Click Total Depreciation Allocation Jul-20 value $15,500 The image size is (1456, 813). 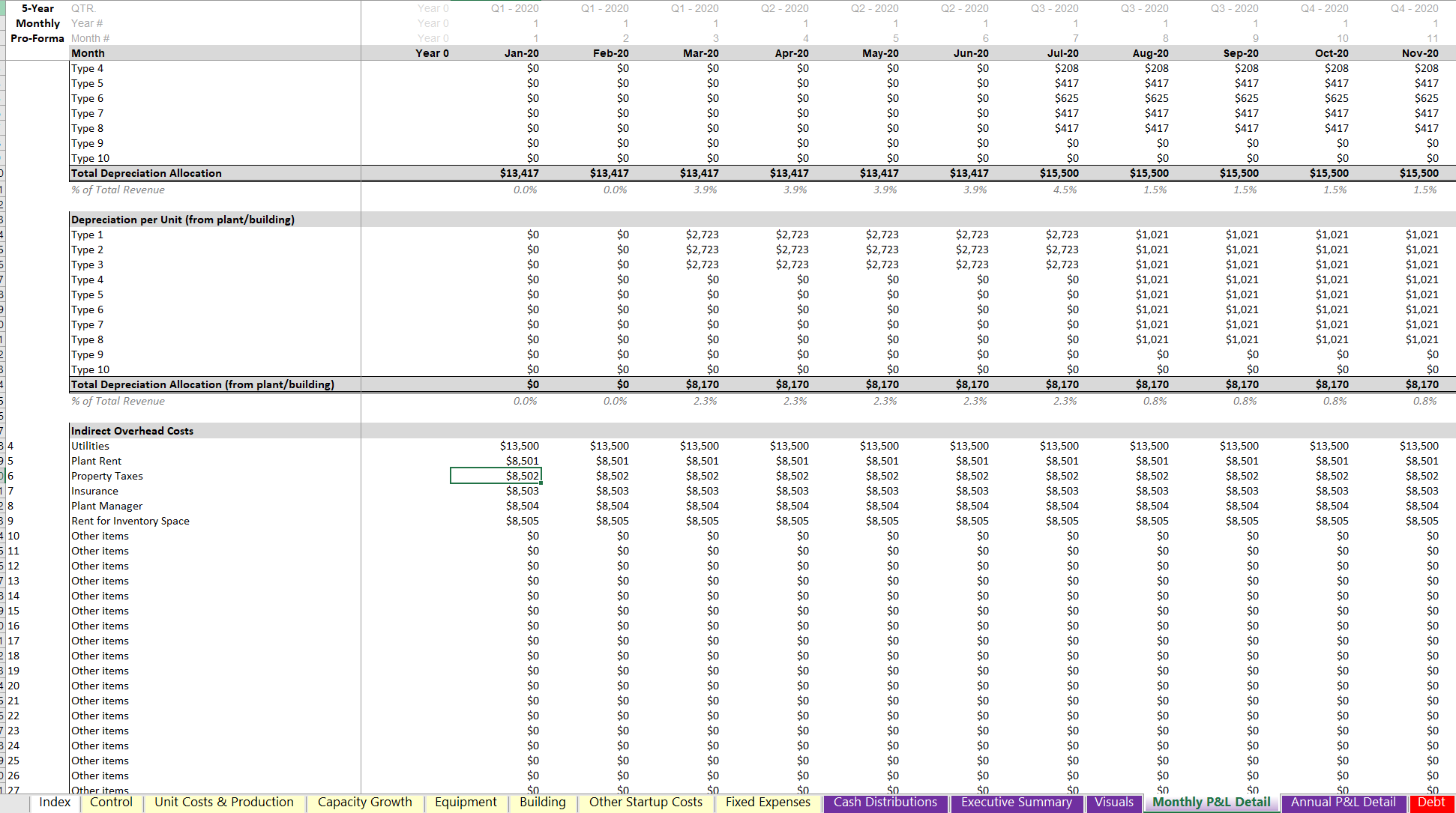(x=1059, y=173)
